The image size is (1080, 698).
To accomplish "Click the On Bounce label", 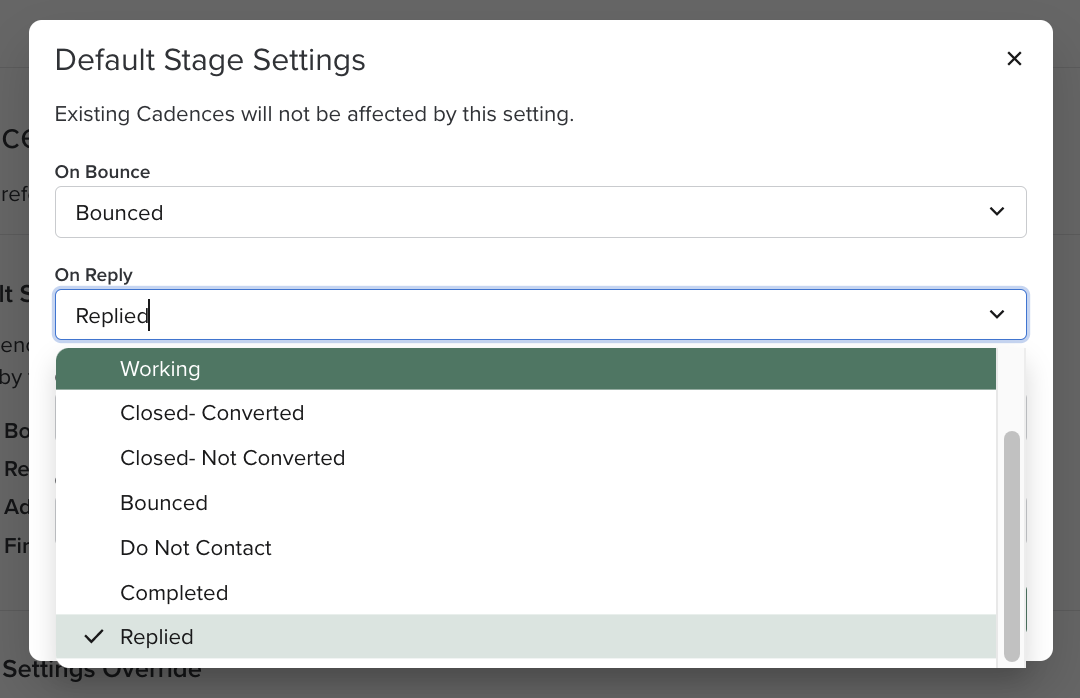I will 103,172.
